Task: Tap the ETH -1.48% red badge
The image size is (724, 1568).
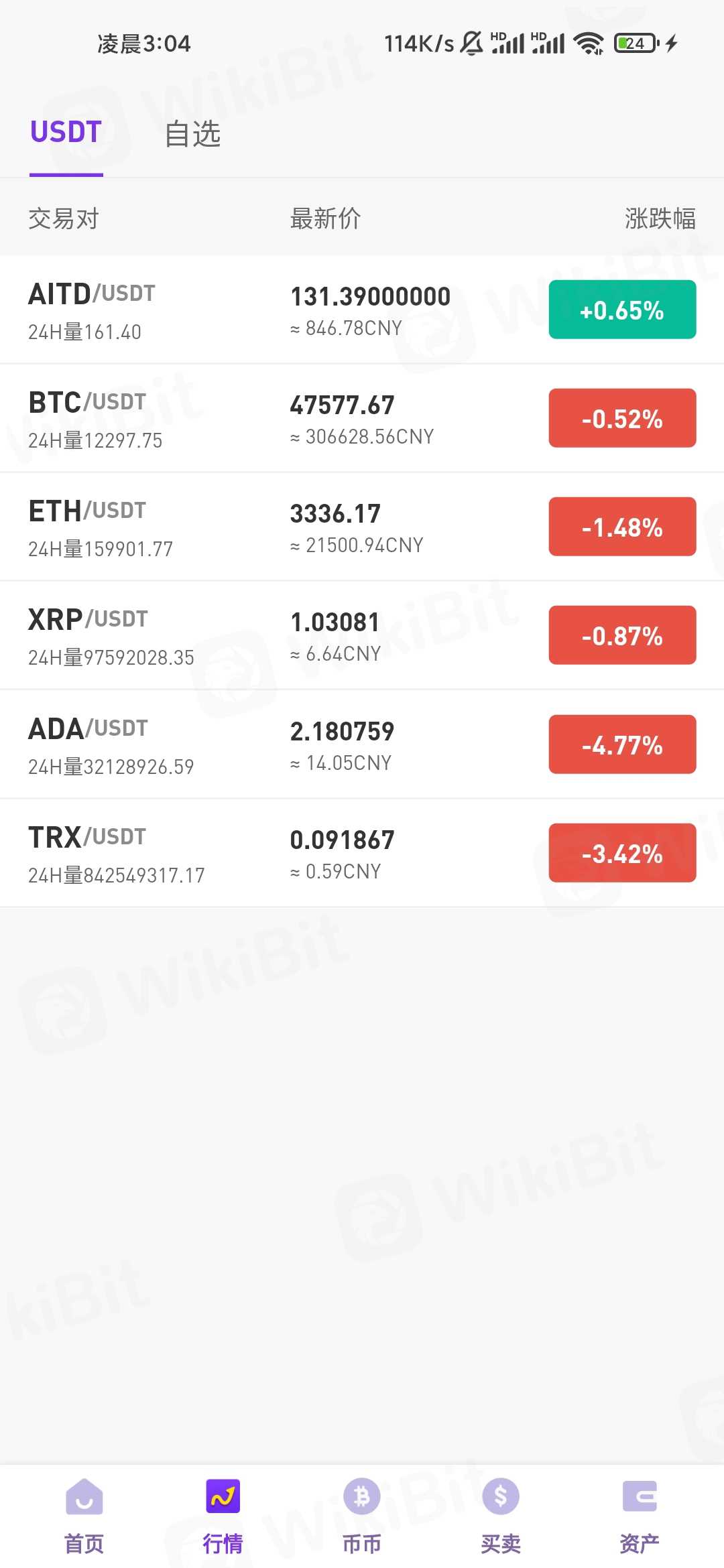Action: (622, 527)
